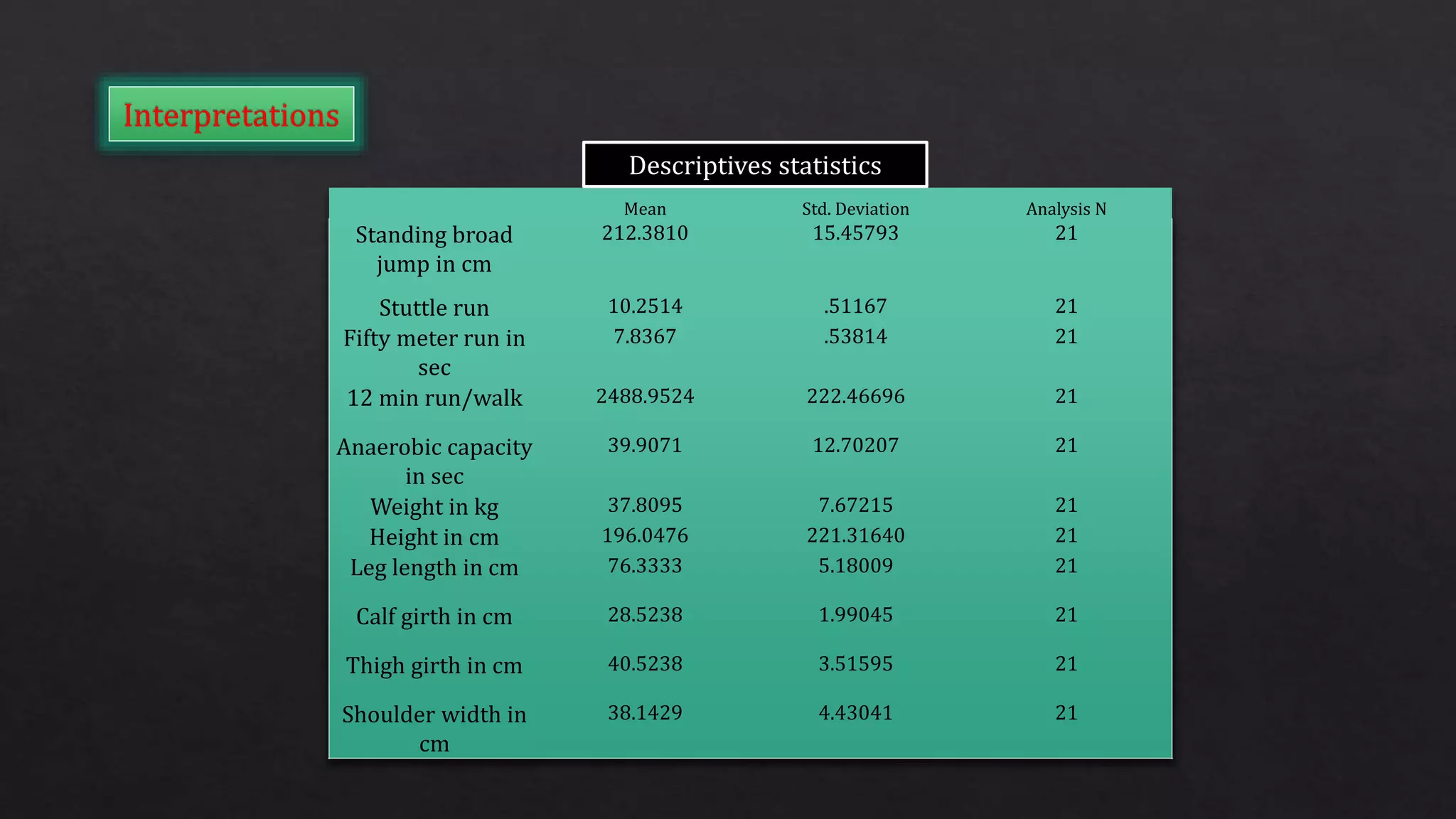
Task: Click mean value 39.9071
Action: 645,445
